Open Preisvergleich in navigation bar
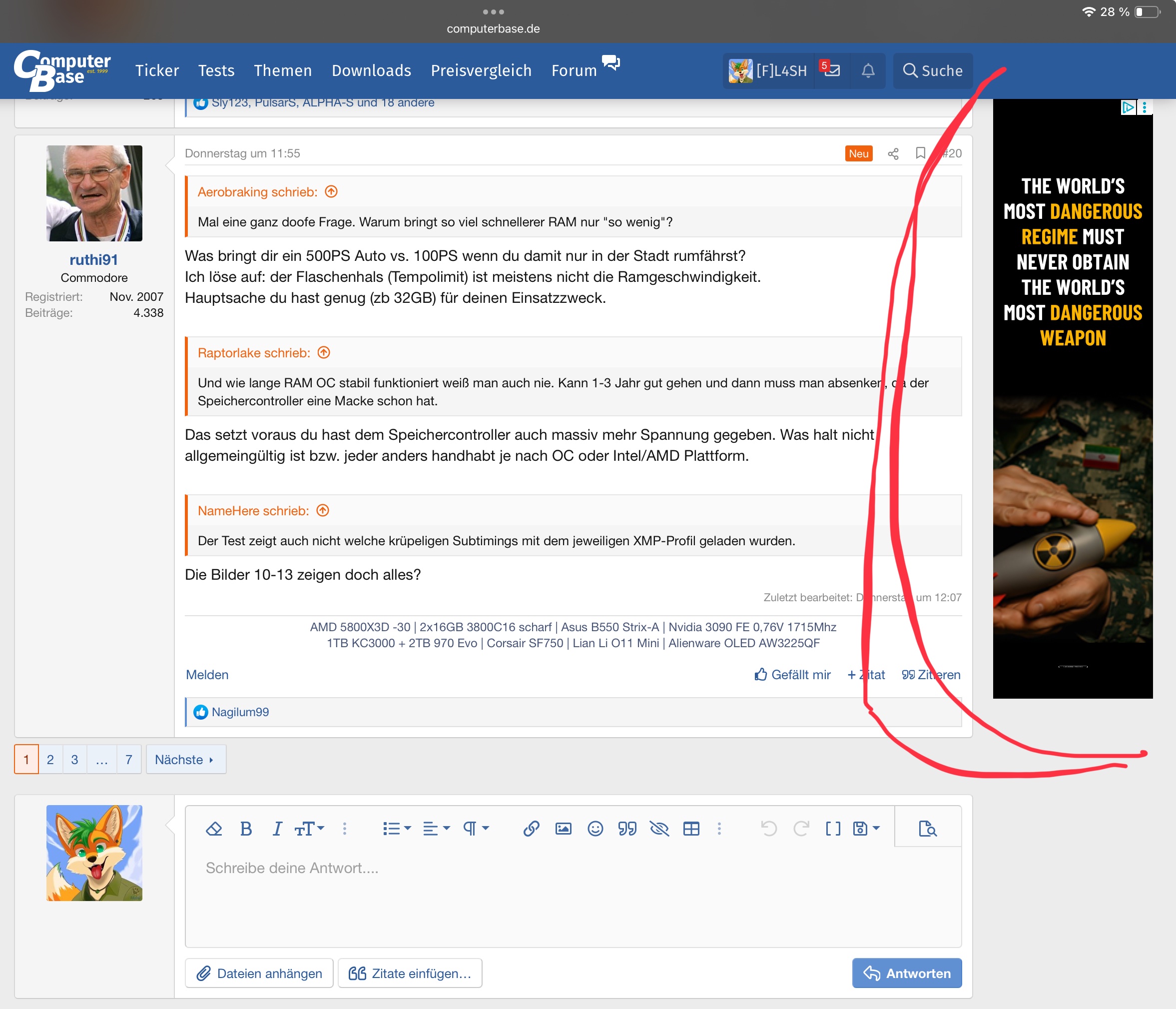This screenshot has height=1009, width=1176. [x=481, y=70]
